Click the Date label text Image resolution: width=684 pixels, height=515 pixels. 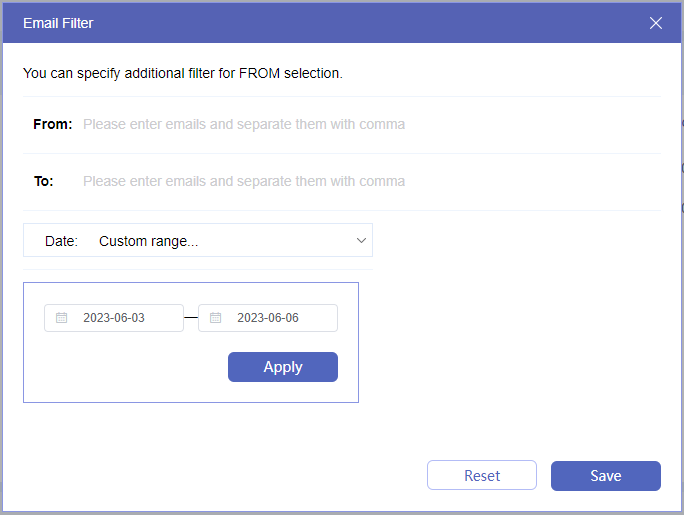point(61,241)
